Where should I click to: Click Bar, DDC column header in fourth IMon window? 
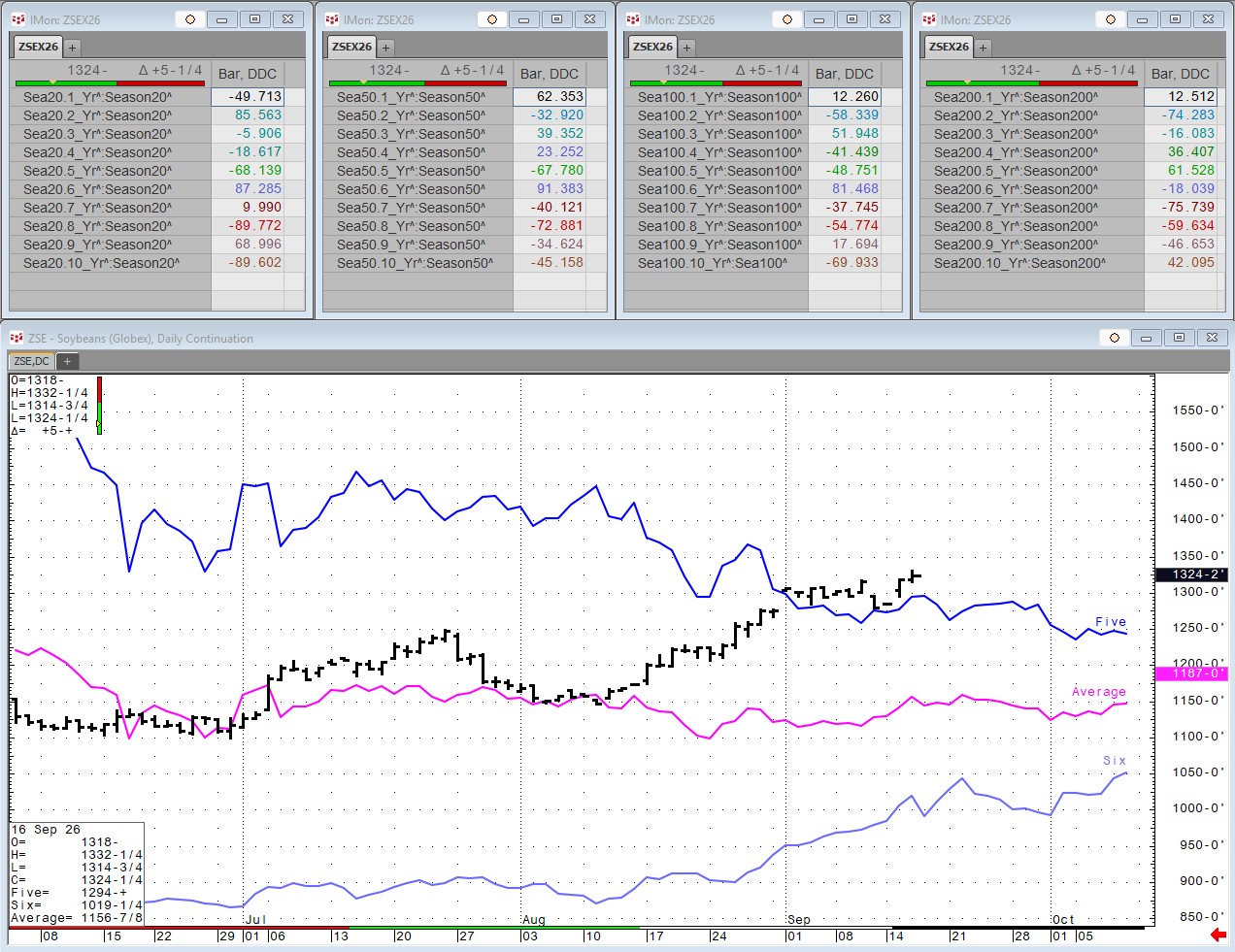pyautogui.click(x=1181, y=74)
